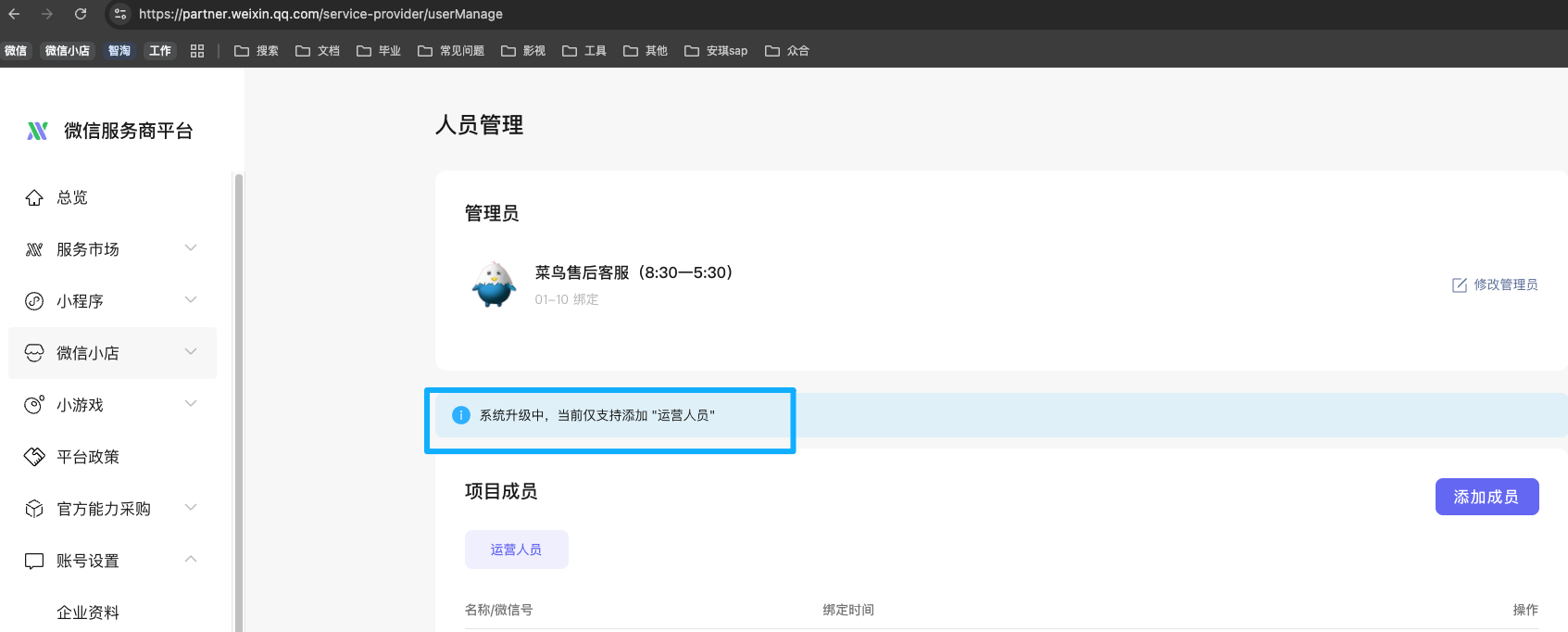The image size is (1568, 632).
Task: Open the 众合 bookmark folder
Action: [x=787, y=51]
